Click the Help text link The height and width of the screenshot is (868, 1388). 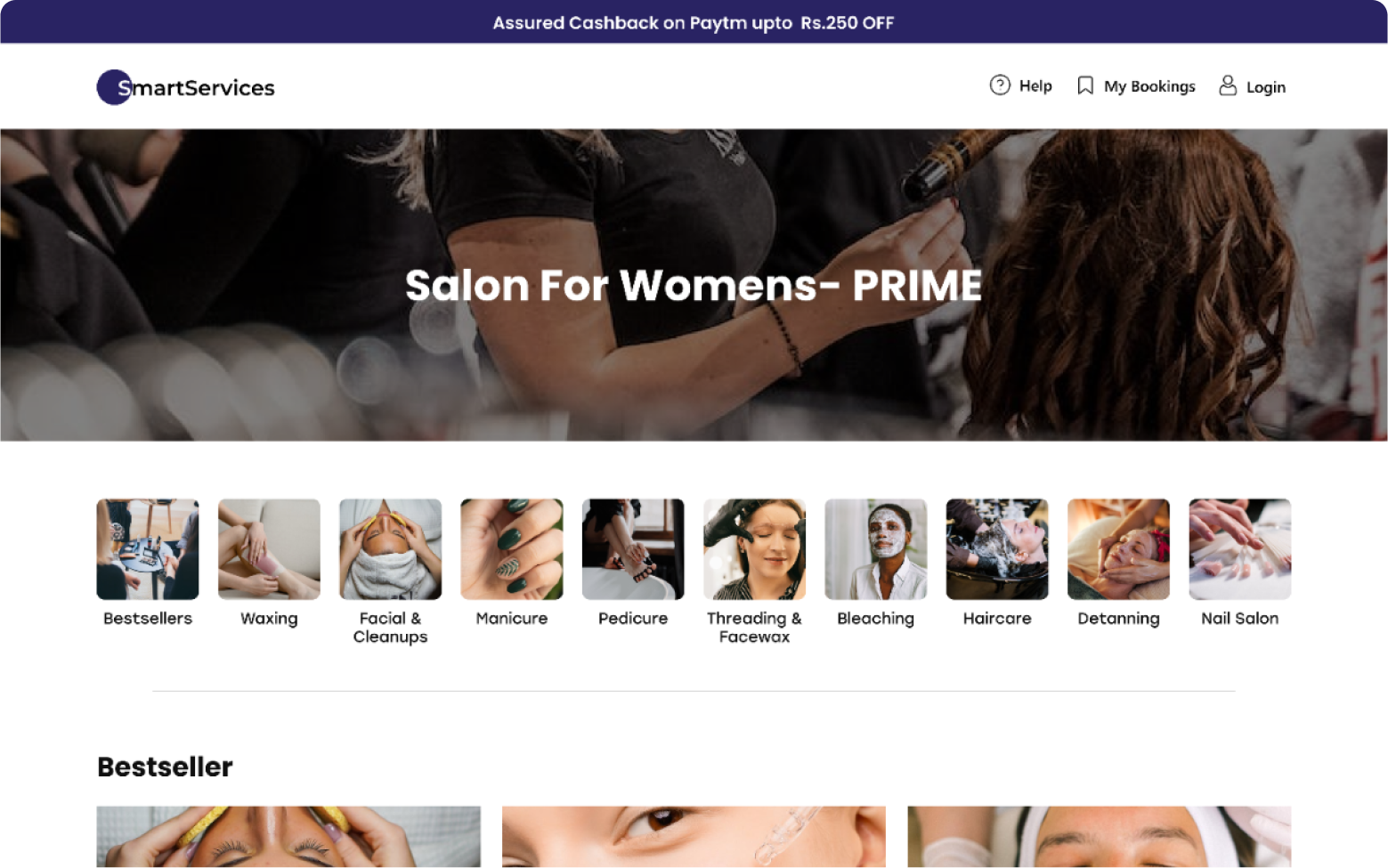[x=1035, y=86]
